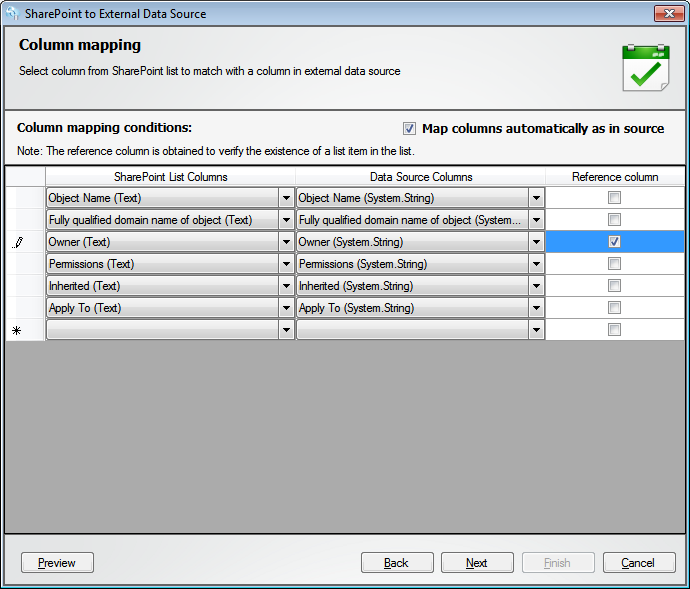Select the row header of Object Name row

pos(25,198)
